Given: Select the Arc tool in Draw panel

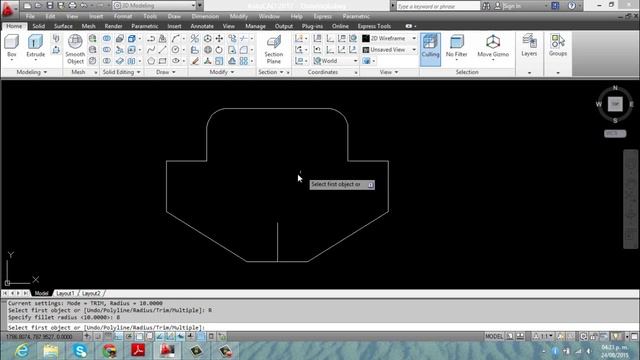Looking at the screenshot, I should click(176, 38).
